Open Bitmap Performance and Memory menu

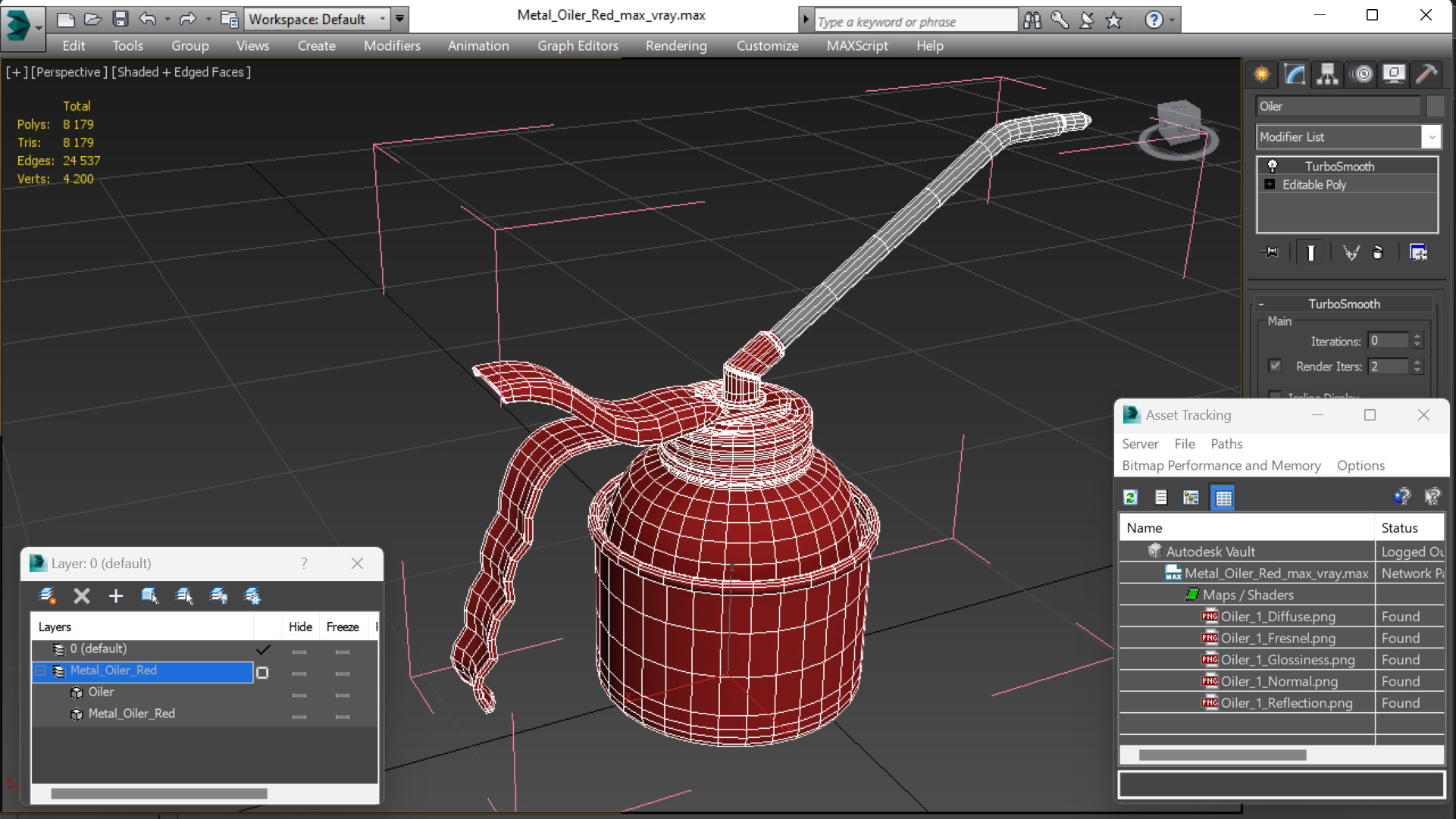pos(1221,465)
